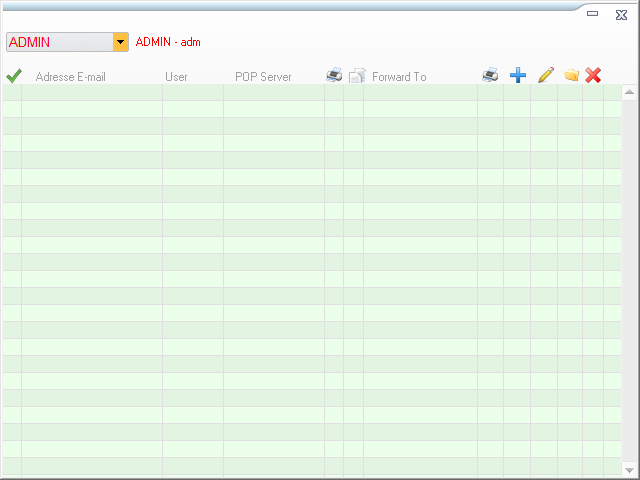Add a new entry with blue plus

tap(518, 76)
